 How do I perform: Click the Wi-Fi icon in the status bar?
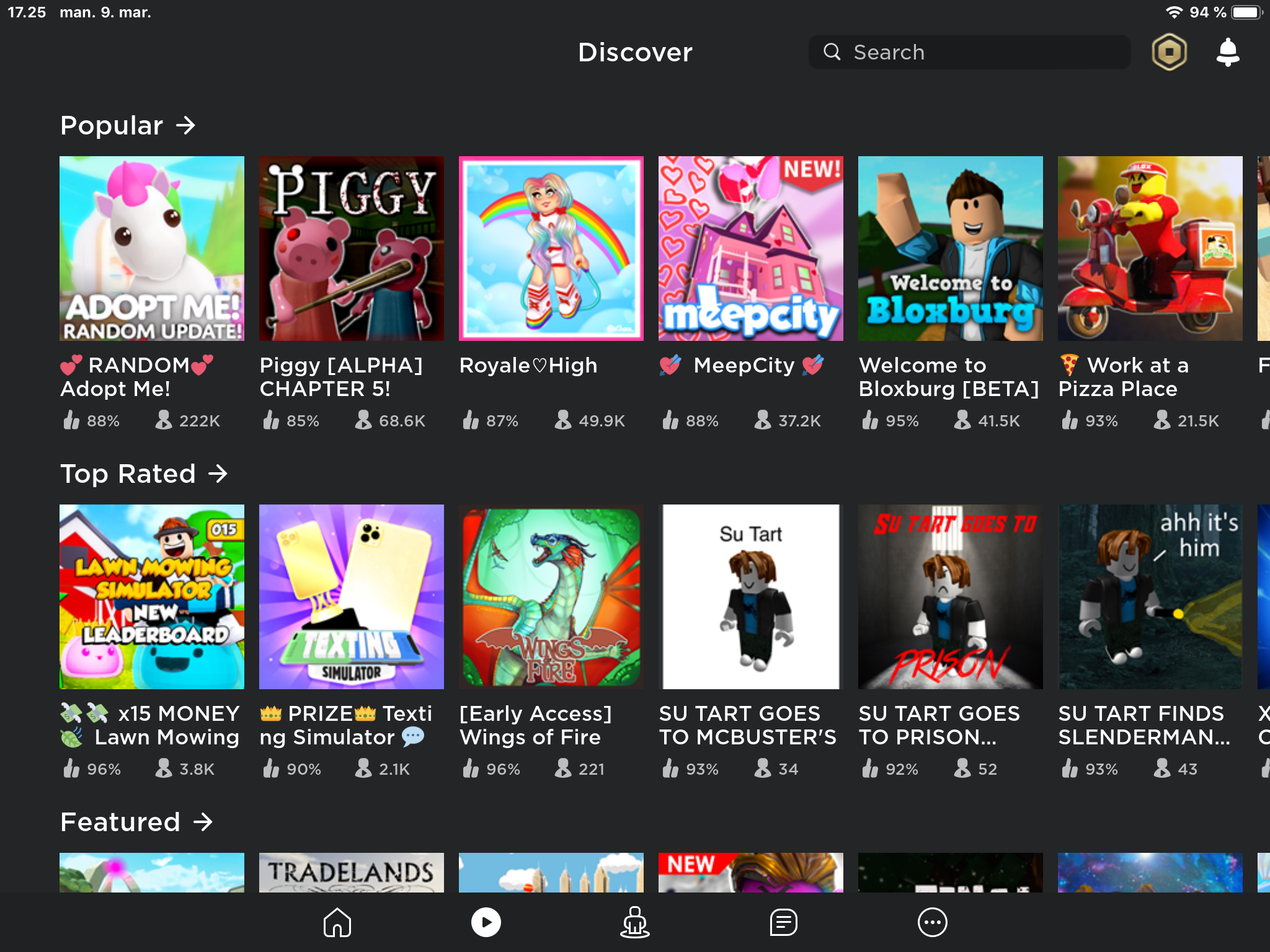1174,12
